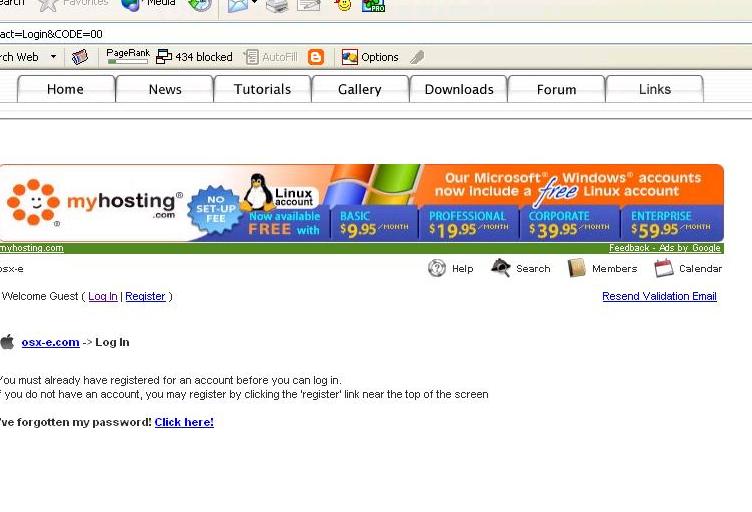Open the forum Search link
This screenshot has height=512, width=752.
tap(533, 269)
